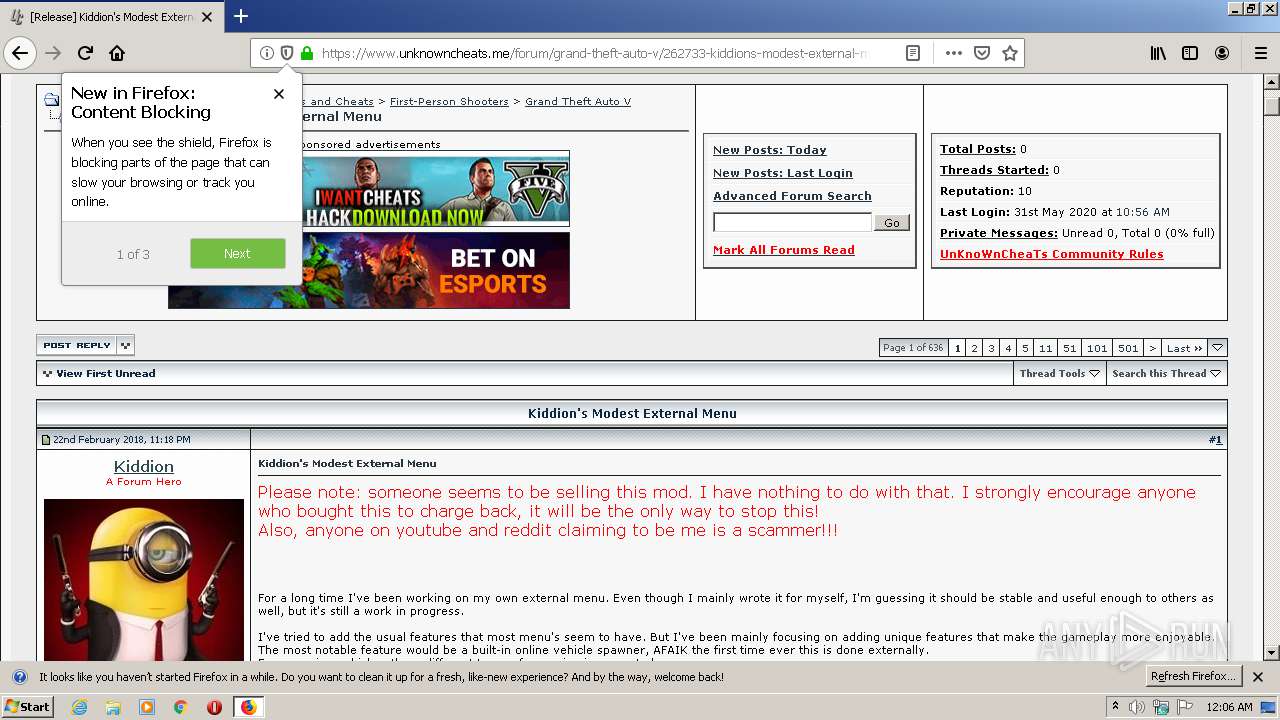The image size is (1280, 720).
Task: Launch Chrome from taskbar
Action: click(180, 707)
